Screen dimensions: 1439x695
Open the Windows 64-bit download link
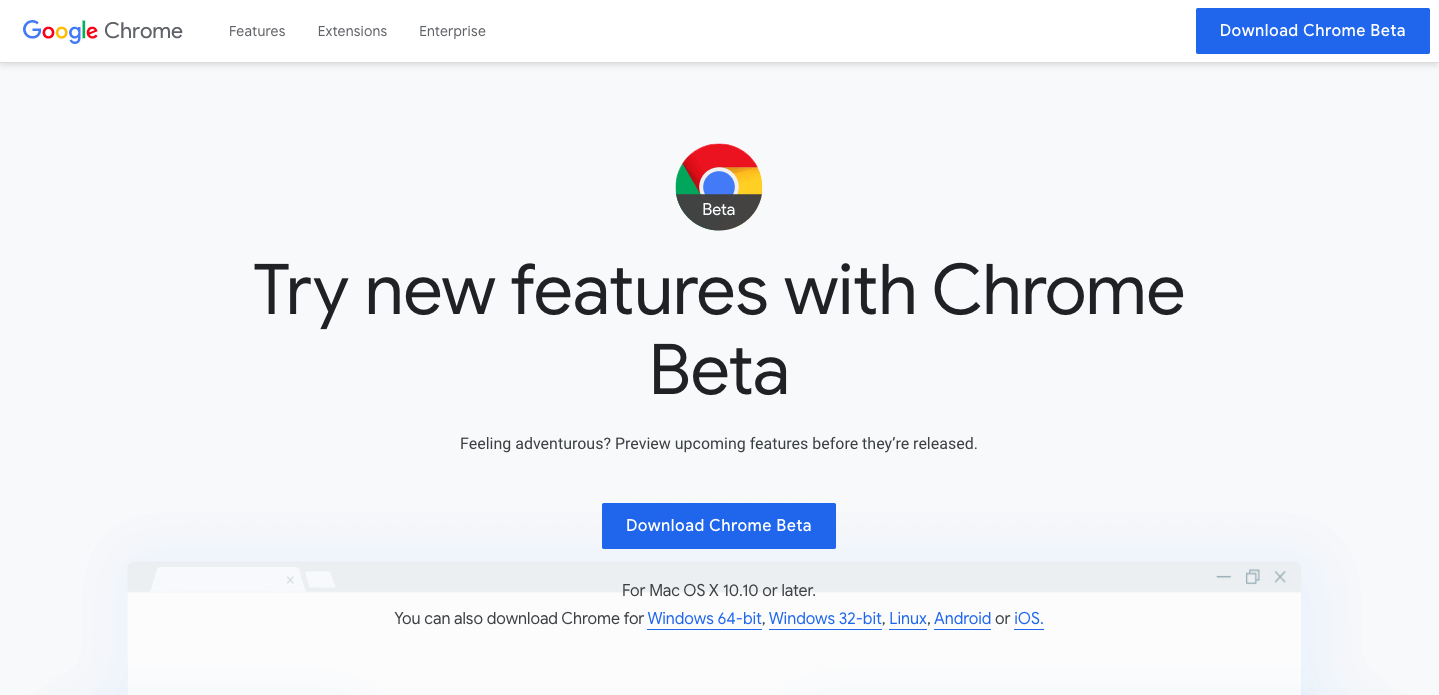coord(704,618)
